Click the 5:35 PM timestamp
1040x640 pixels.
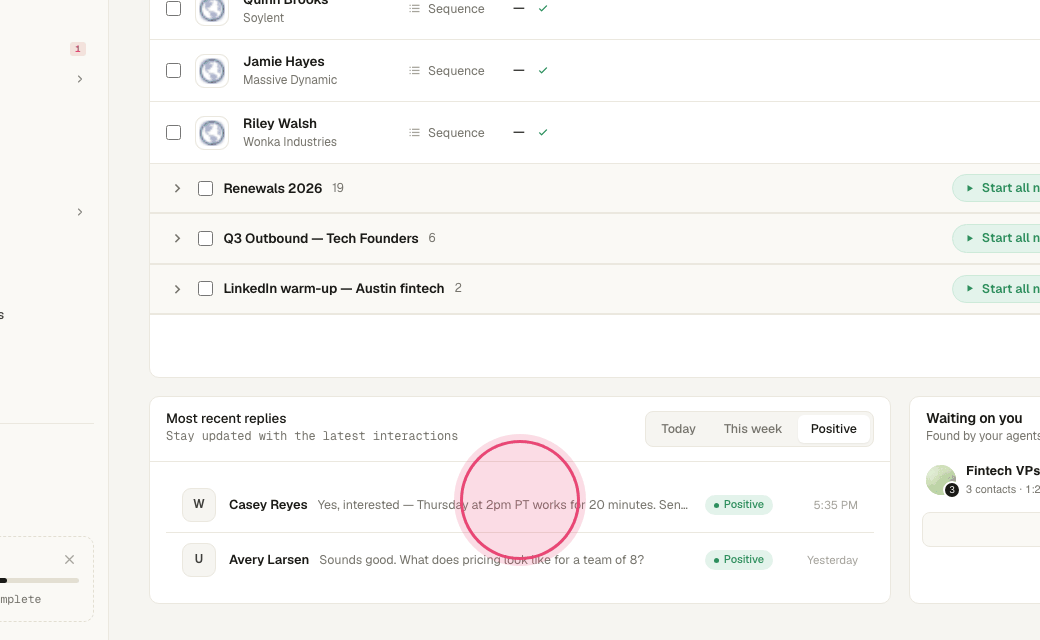[835, 505]
